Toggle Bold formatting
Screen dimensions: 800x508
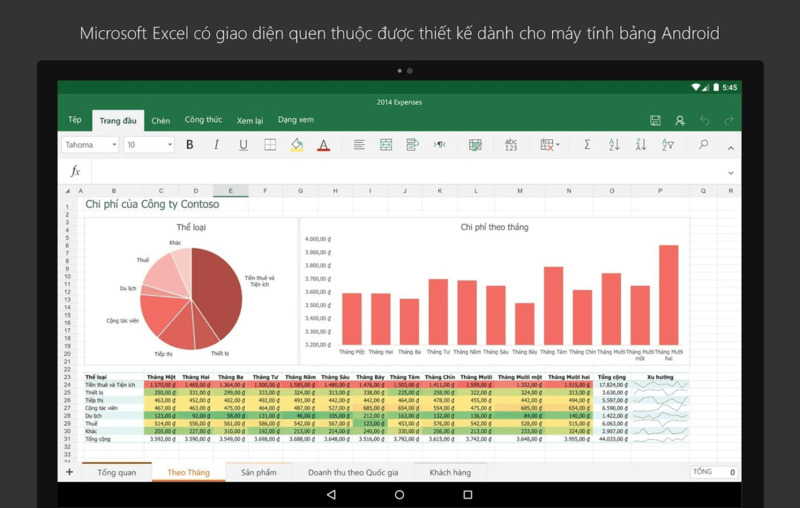(190, 145)
